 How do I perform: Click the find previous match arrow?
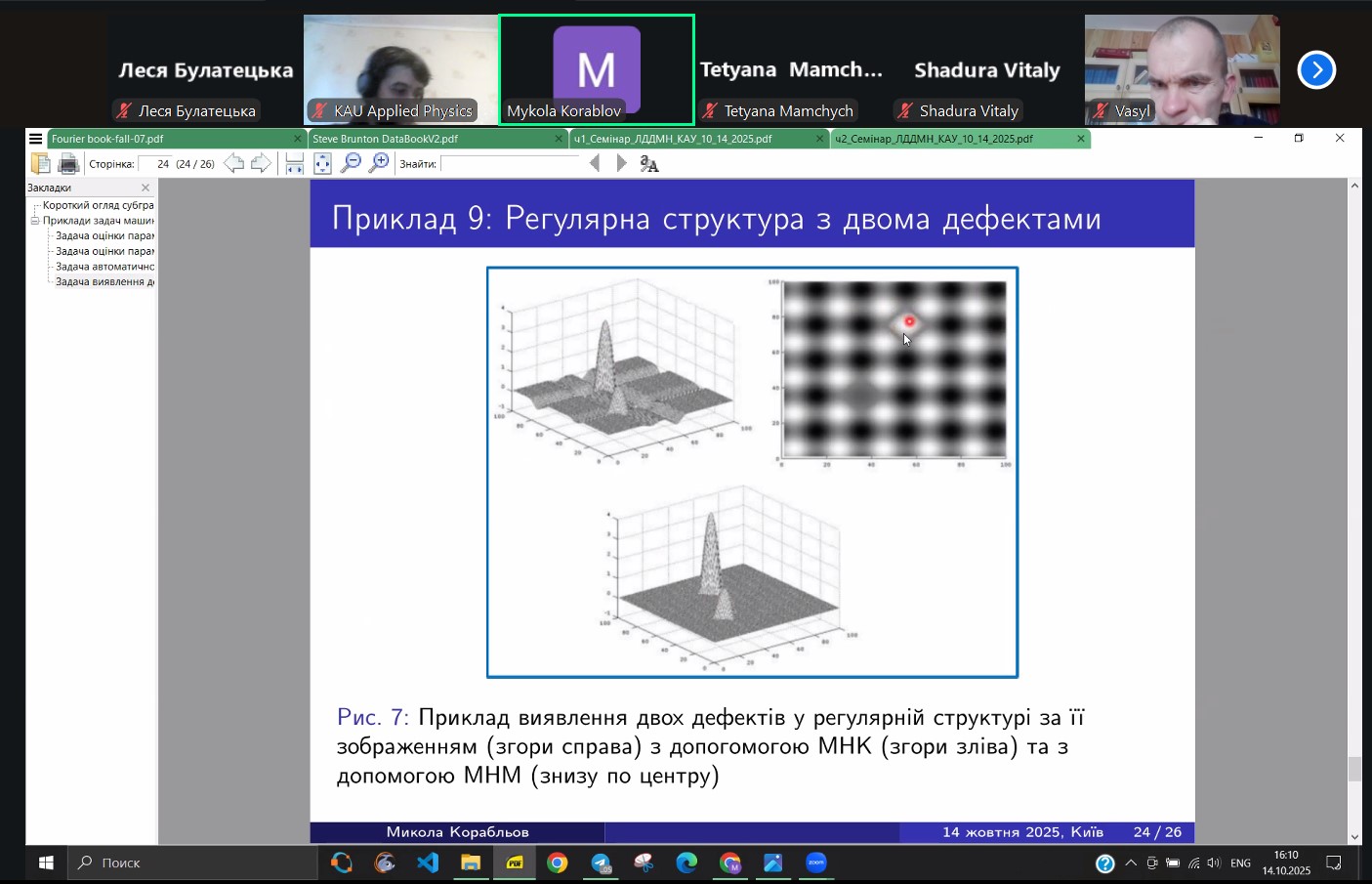pyautogui.click(x=595, y=164)
